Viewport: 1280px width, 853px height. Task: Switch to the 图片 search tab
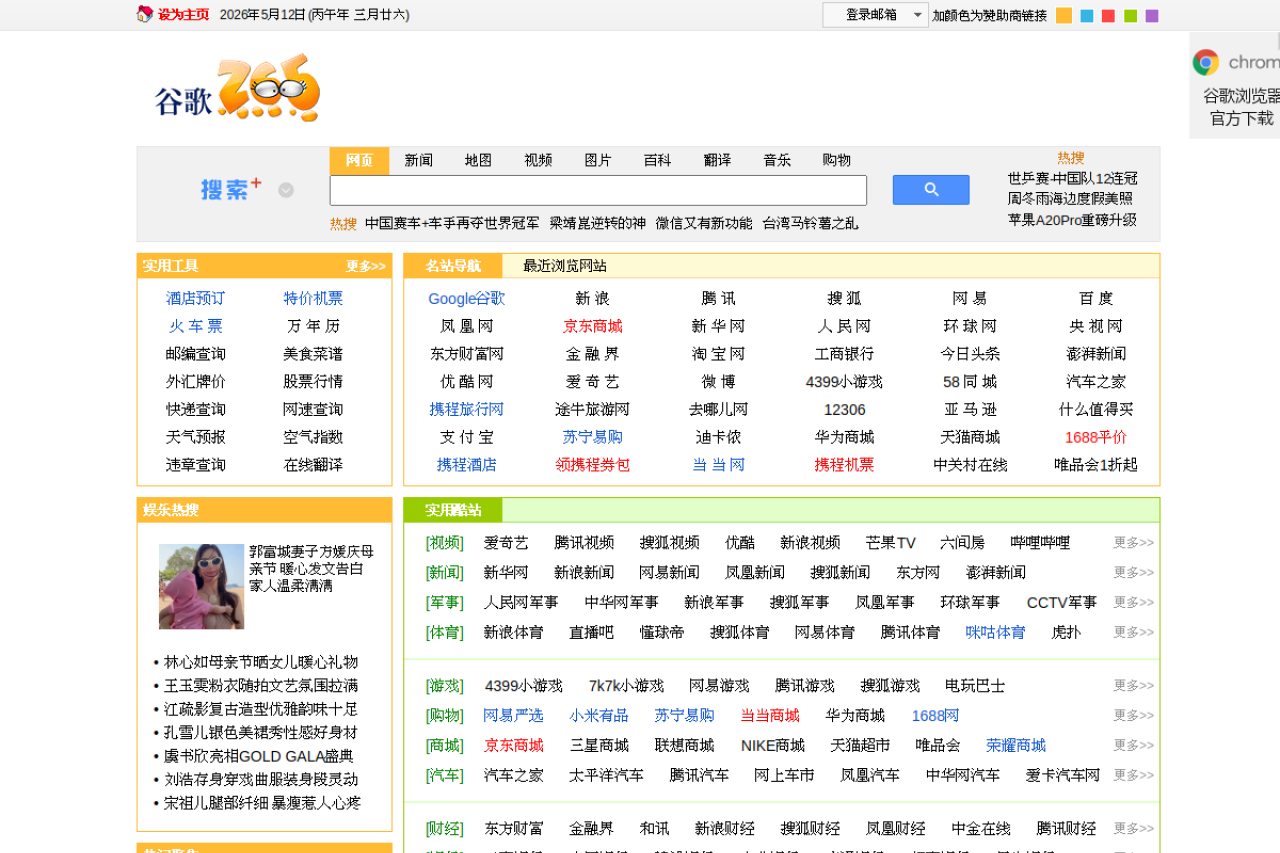click(x=598, y=160)
